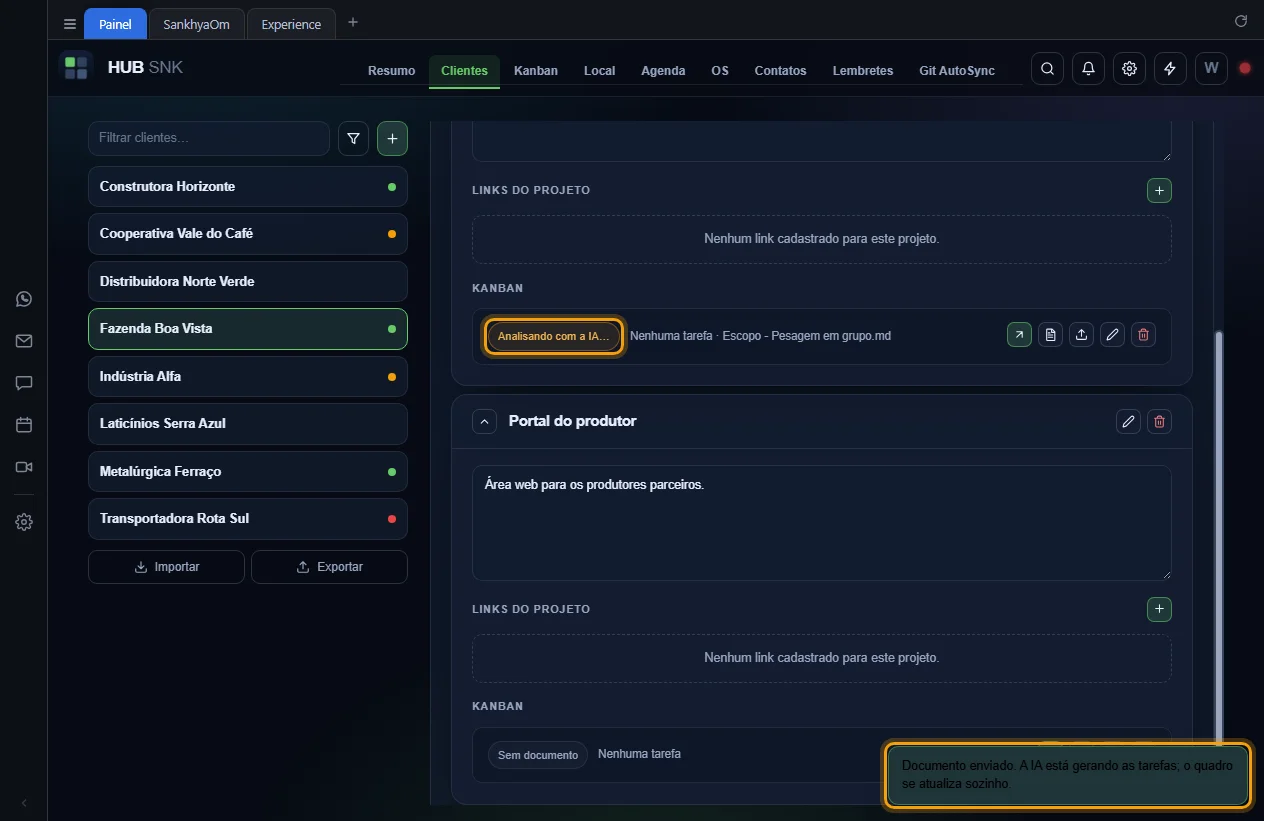Image resolution: width=1264 pixels, height=821 pixels.
Task: Reload the page with the refresh icon
Action: (x=1241, y=21)
